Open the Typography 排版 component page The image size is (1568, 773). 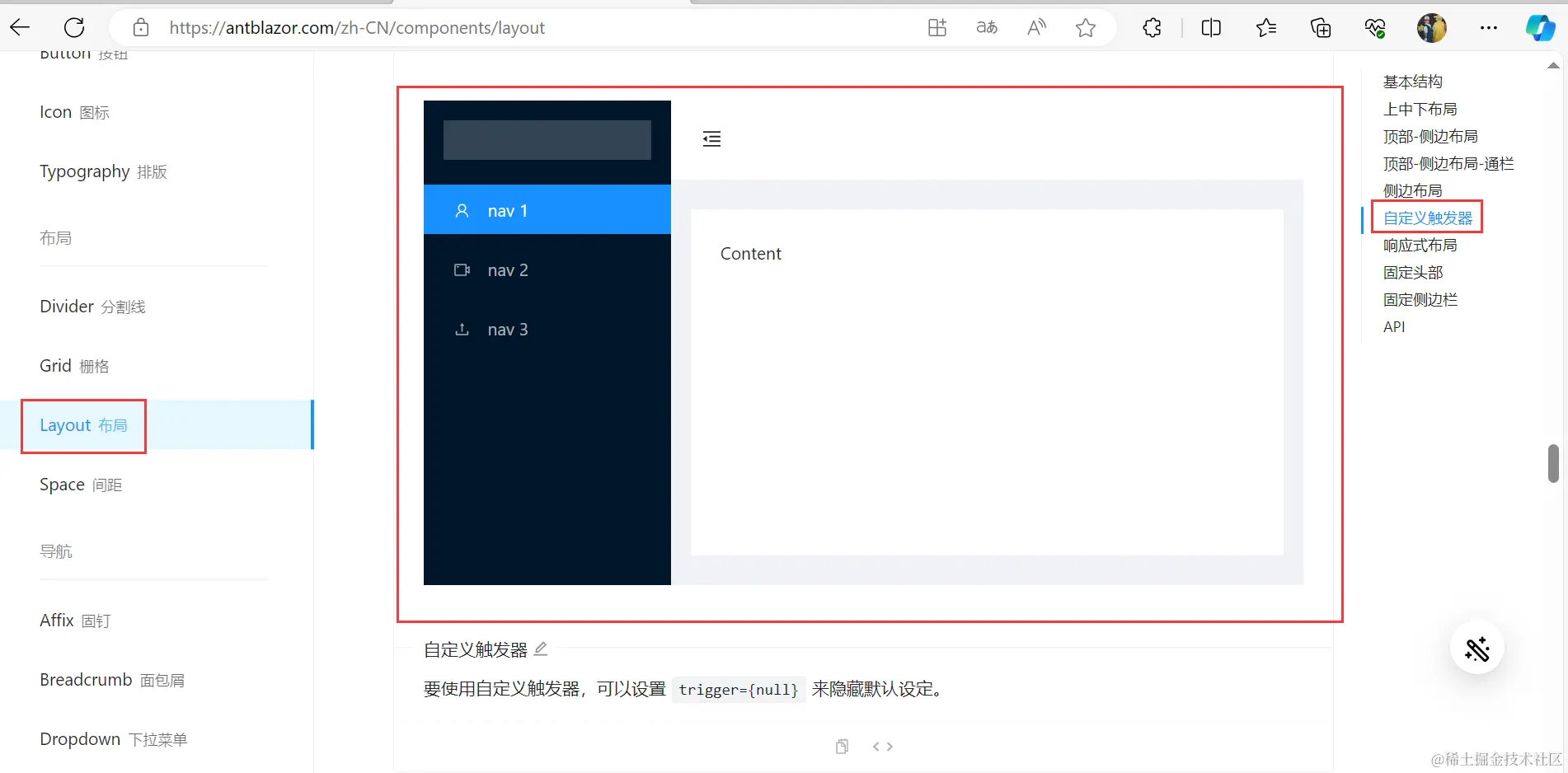(103, 171)
